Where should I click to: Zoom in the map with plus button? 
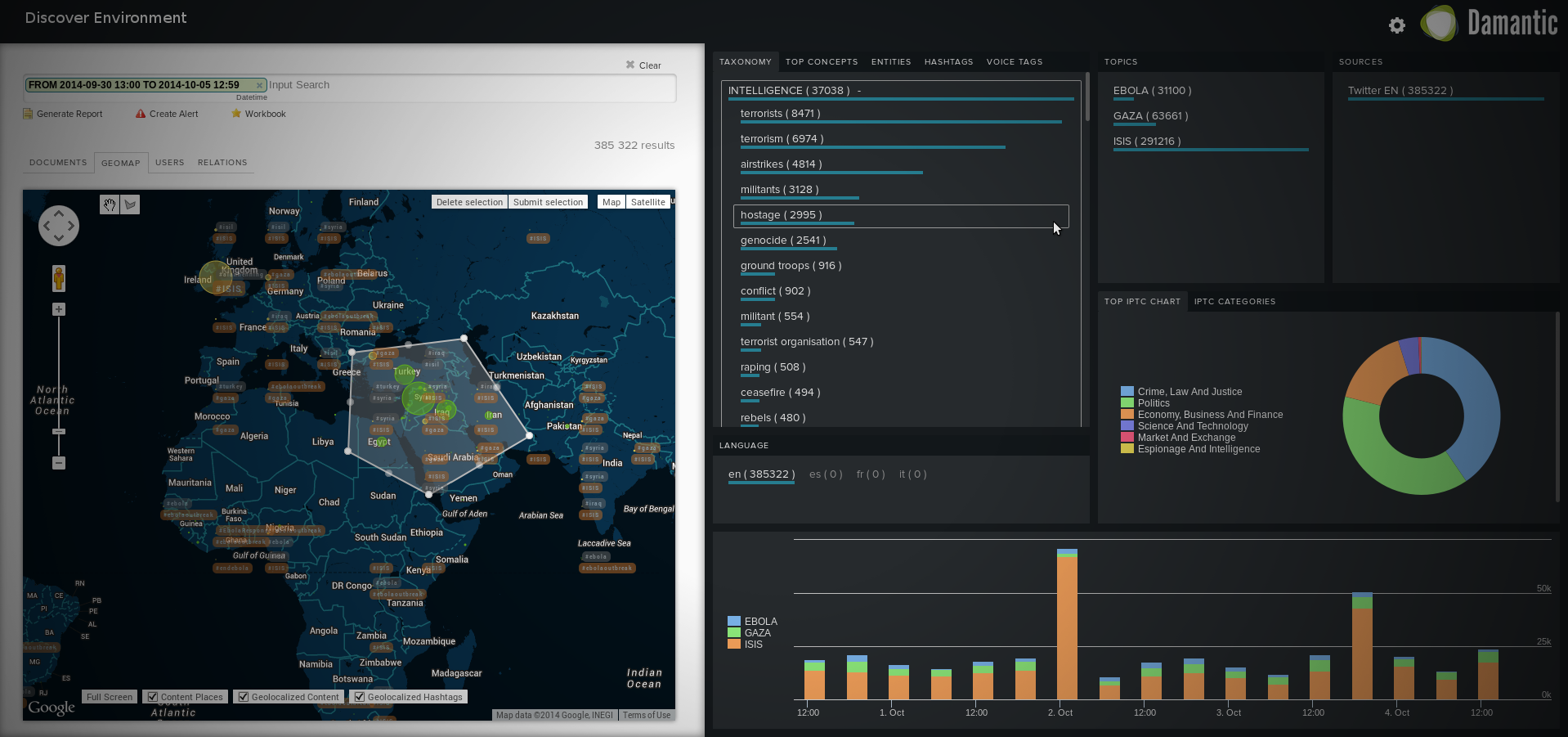click(x=59, y=309)
